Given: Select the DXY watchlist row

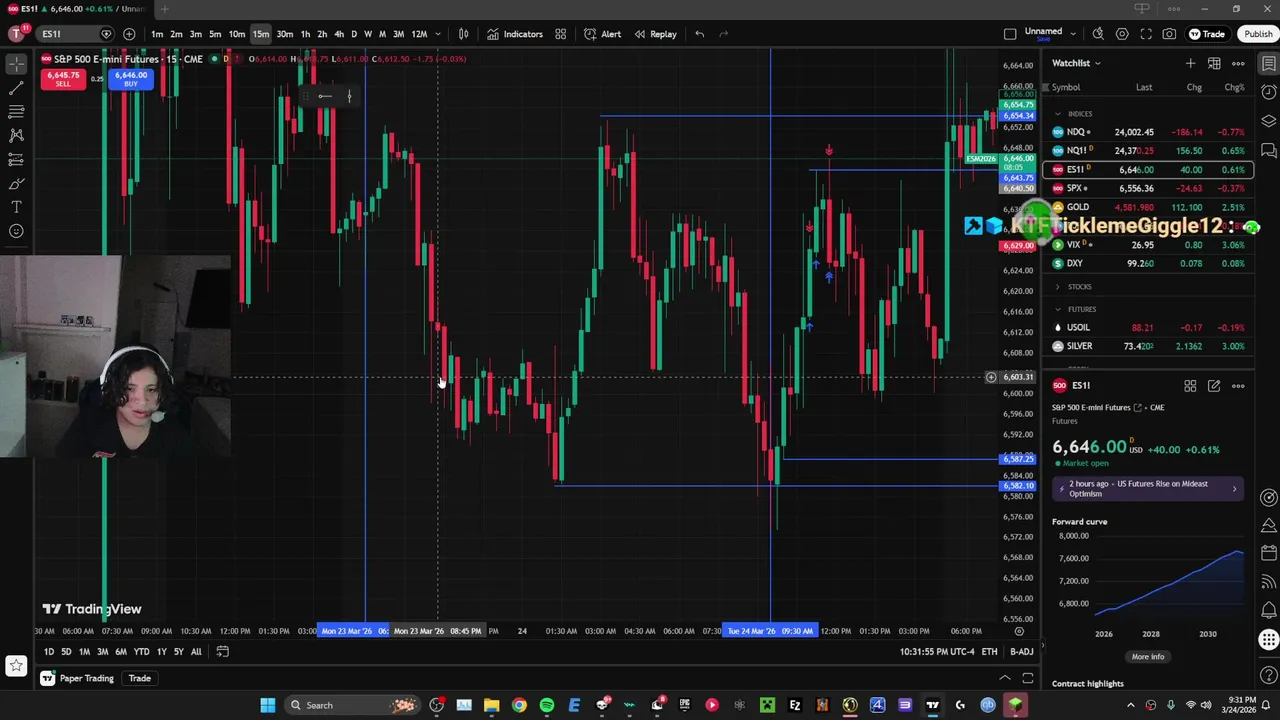Looking at the screenshot, I should (1147, 264).
